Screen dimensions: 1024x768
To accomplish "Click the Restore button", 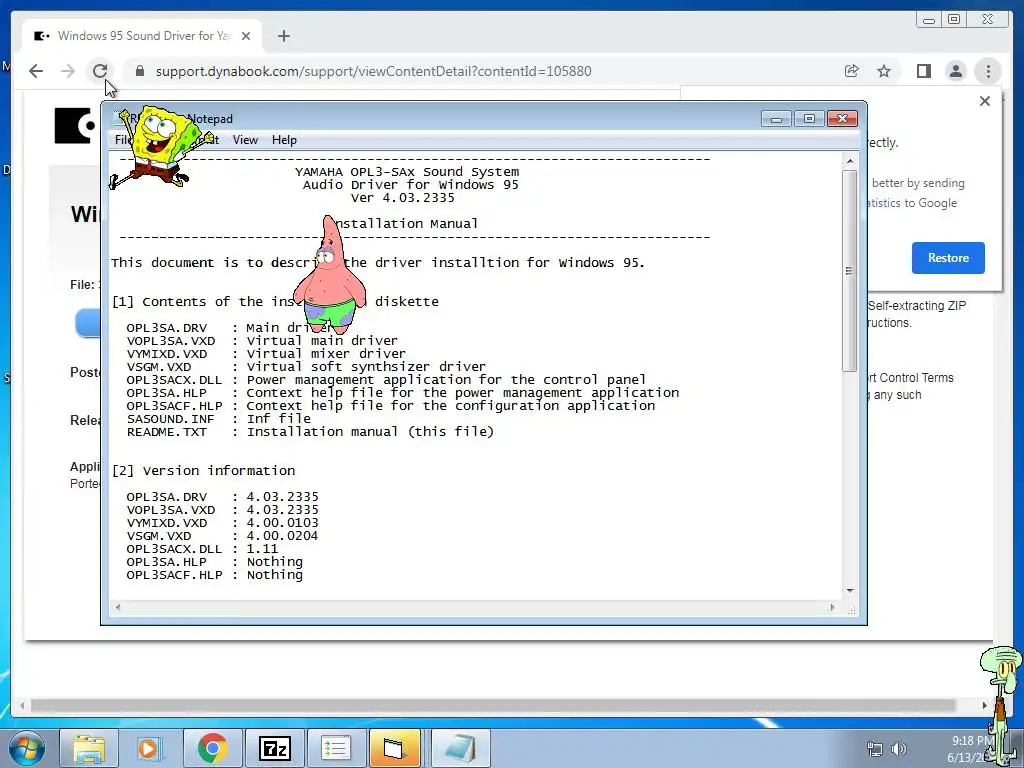I will tap(948, 258).
